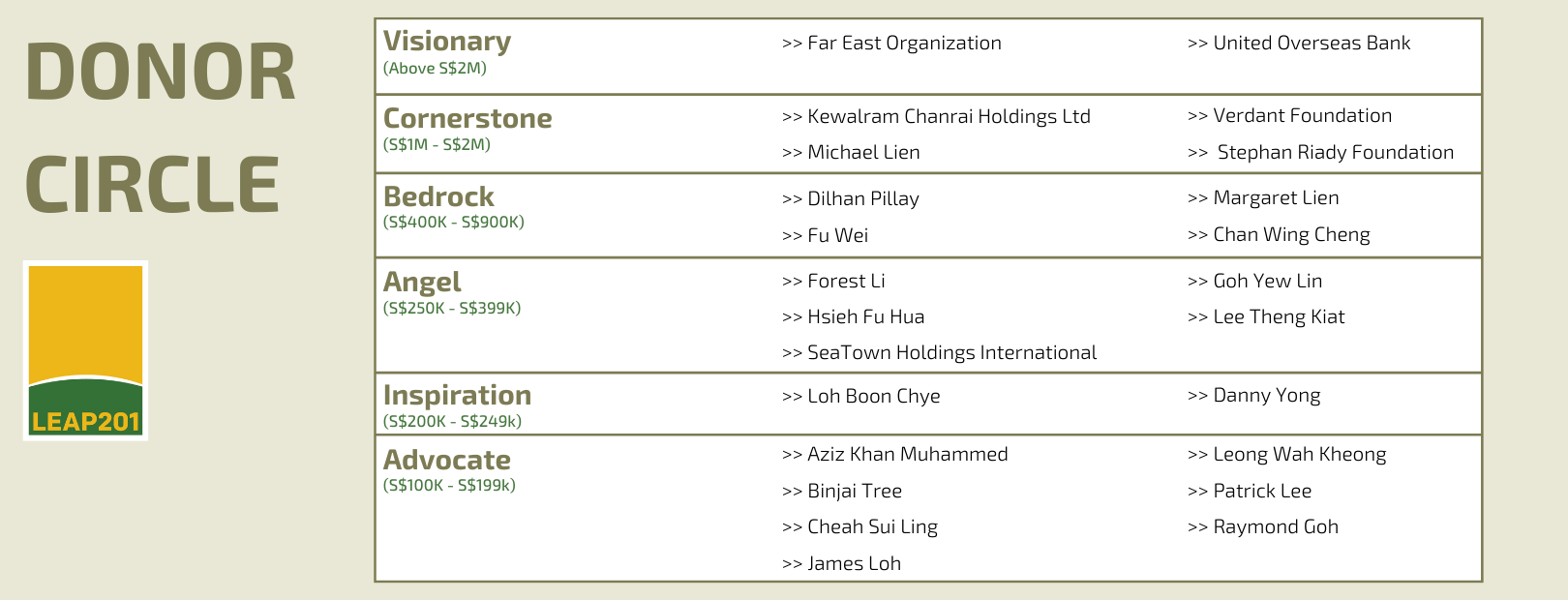Click the Above S$2M range label
1568x600 pixels.
click(435, 69)
